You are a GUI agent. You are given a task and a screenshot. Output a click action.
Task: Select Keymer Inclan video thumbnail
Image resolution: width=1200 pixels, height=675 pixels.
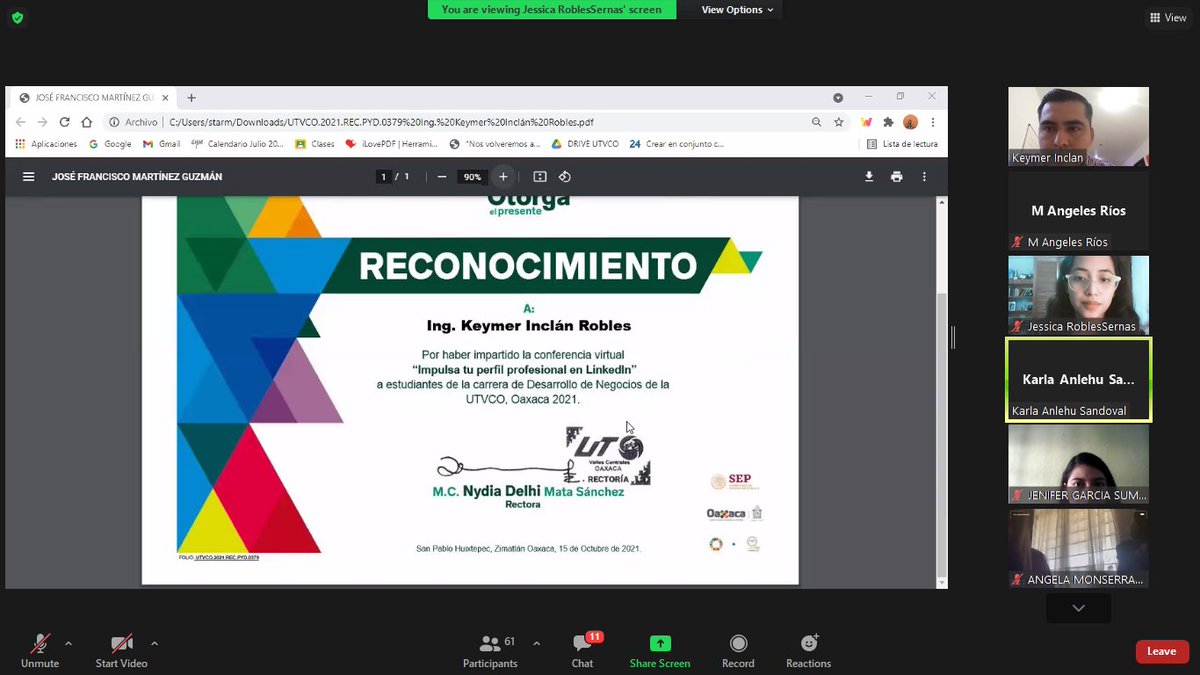pyautogui.click(x=1078, y=126)
